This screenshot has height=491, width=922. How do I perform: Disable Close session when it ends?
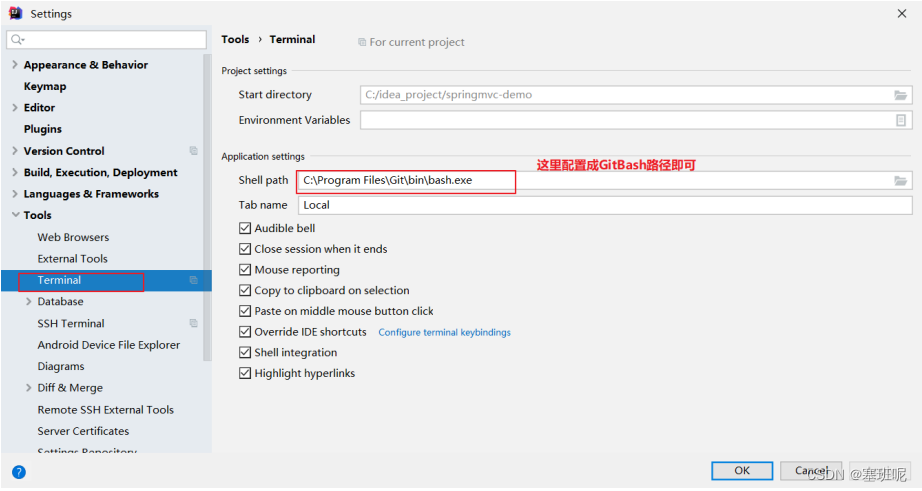(245, 249)
